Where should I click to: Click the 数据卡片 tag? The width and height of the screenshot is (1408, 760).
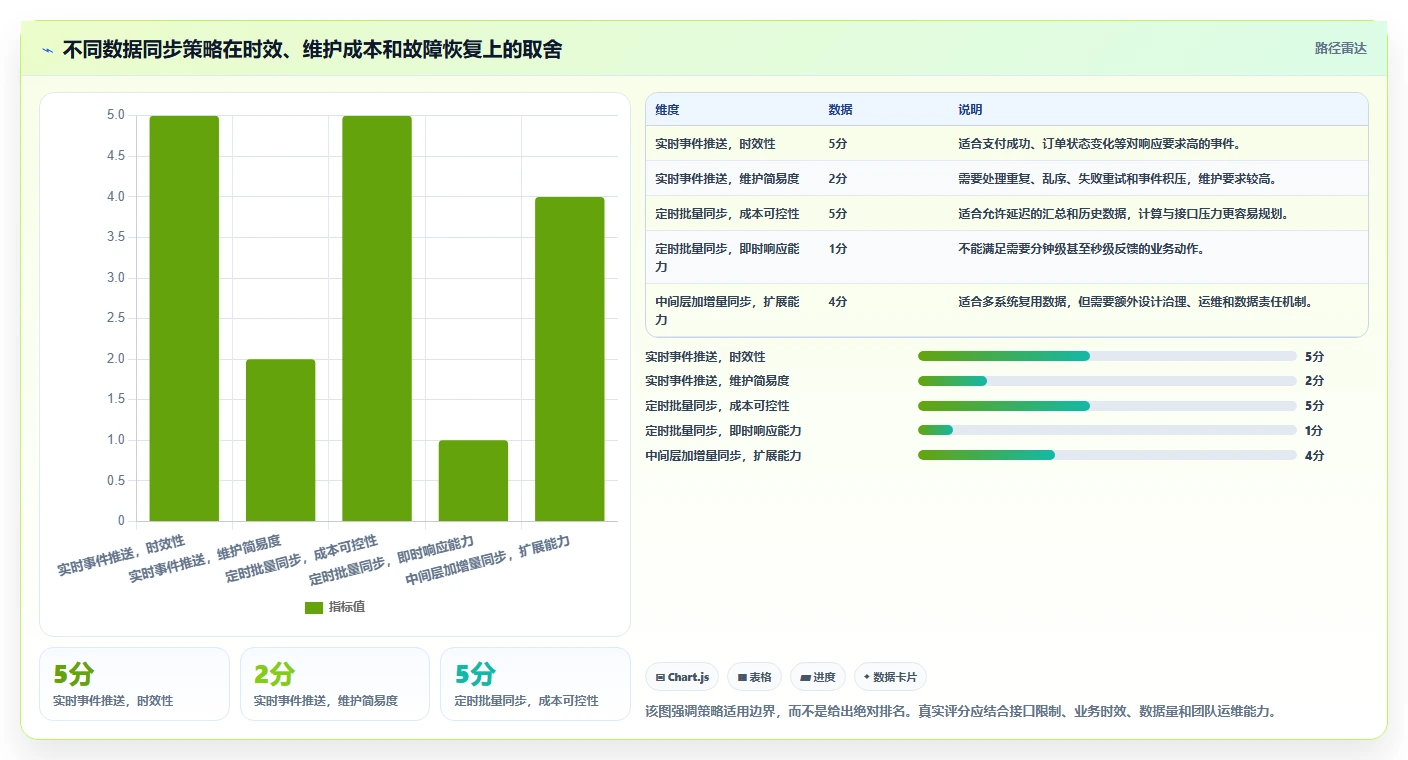point(890,677)
